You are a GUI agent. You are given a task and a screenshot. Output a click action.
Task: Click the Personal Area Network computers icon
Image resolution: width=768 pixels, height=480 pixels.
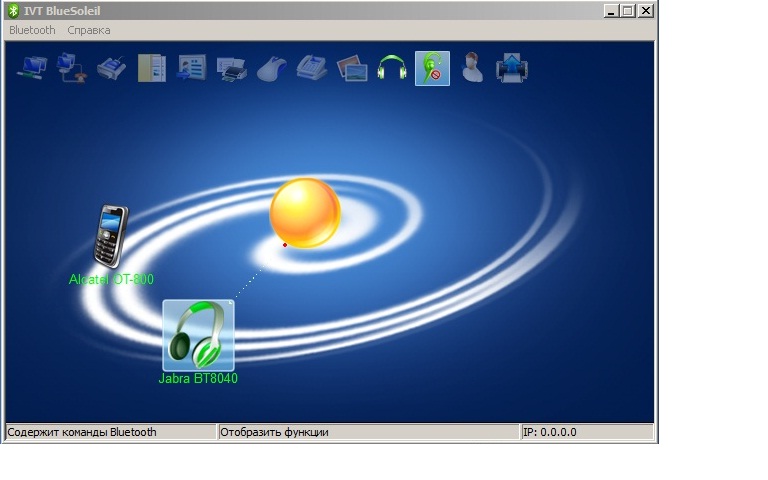coord(32,69)
